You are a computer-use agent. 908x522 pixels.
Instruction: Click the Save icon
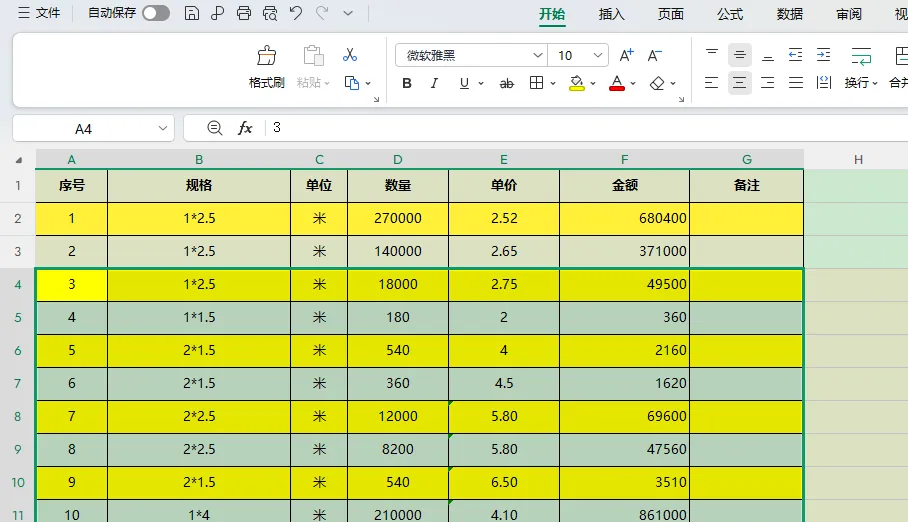coord(192,13)
